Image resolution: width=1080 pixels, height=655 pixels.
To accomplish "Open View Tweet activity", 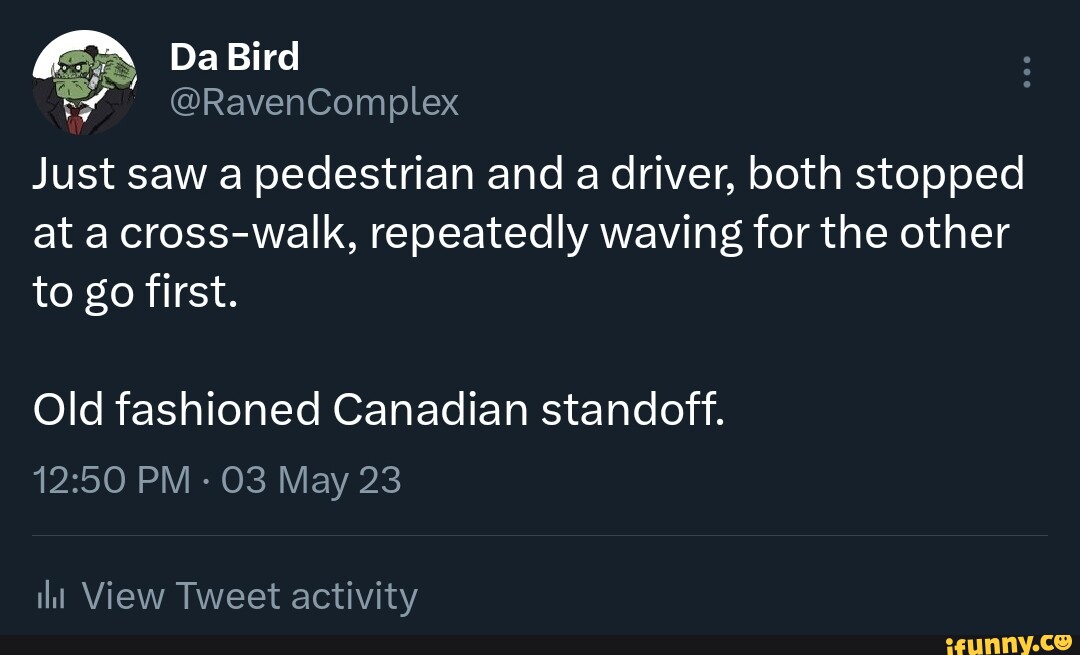I will click(x=248, y=594).
